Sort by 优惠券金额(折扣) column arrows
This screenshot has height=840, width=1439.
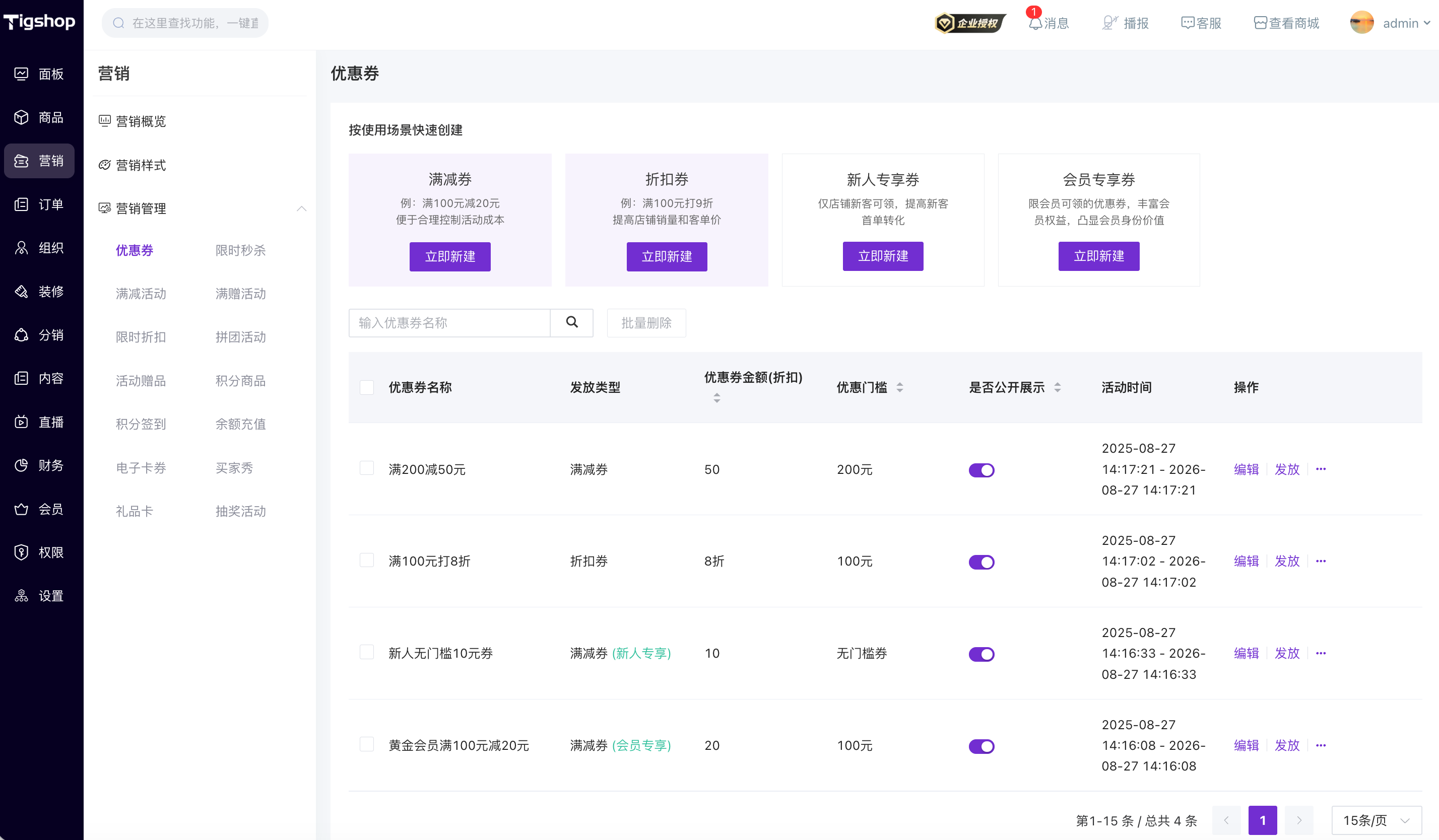point(716,398)
